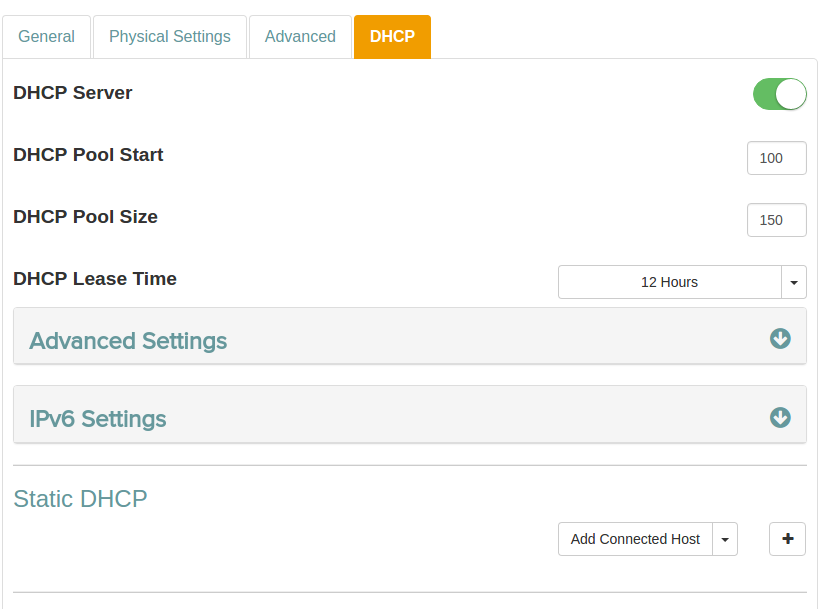Click the Advanced Settings circled down-arrow icon

(x=780, y=339)
